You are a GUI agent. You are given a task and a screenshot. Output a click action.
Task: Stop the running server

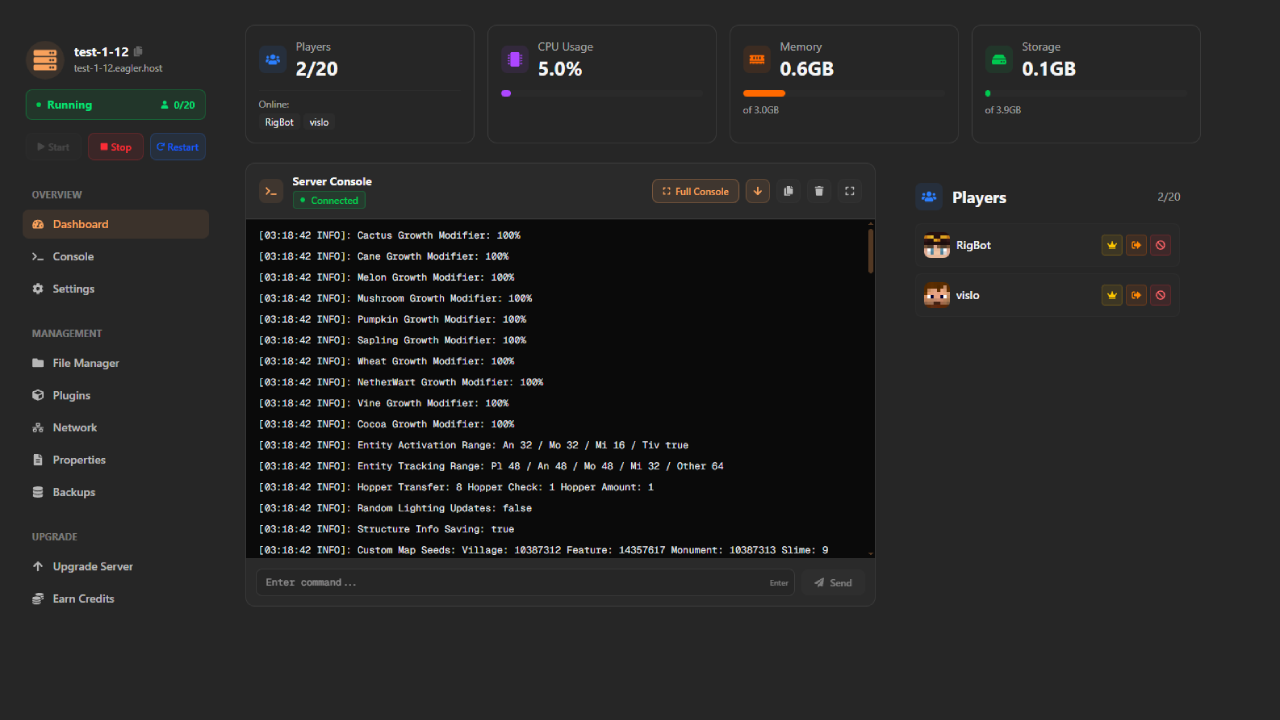115,146
